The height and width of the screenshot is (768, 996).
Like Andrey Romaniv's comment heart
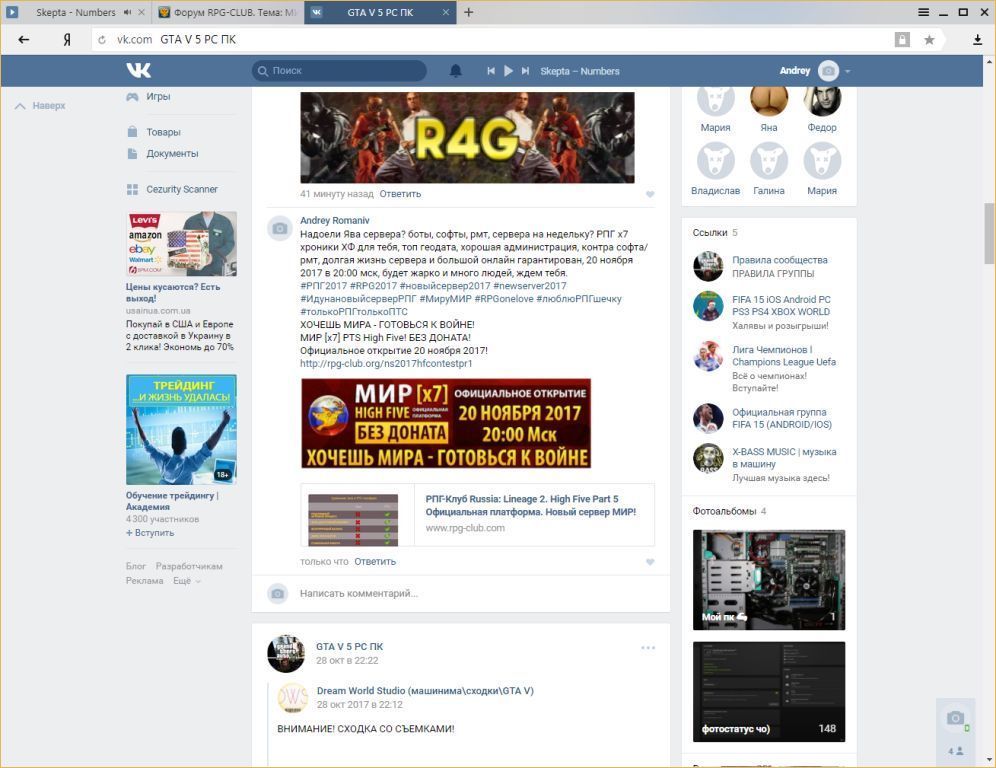(650, 562)
